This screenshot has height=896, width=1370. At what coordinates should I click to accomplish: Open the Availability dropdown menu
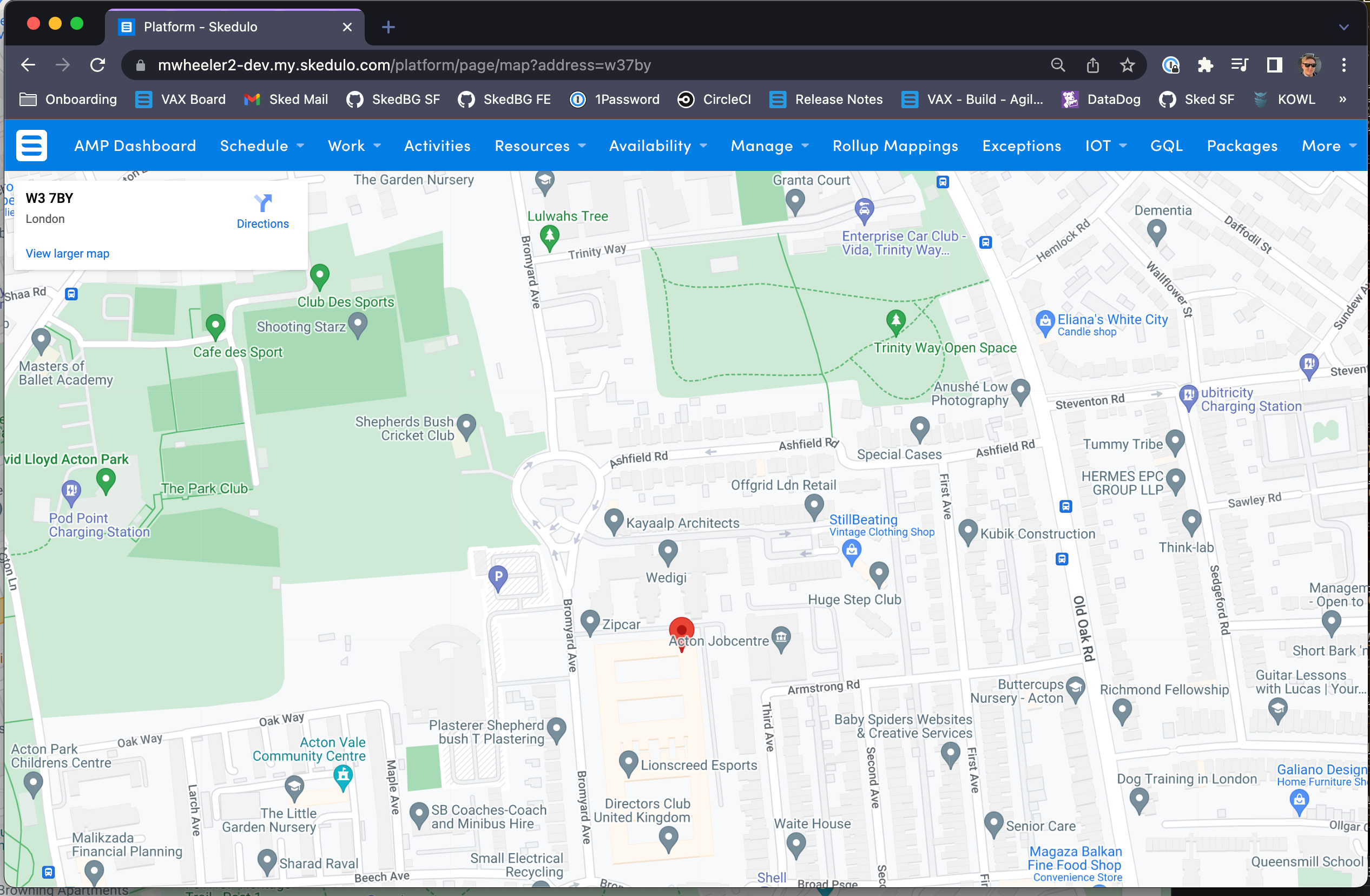pos(658,146)
